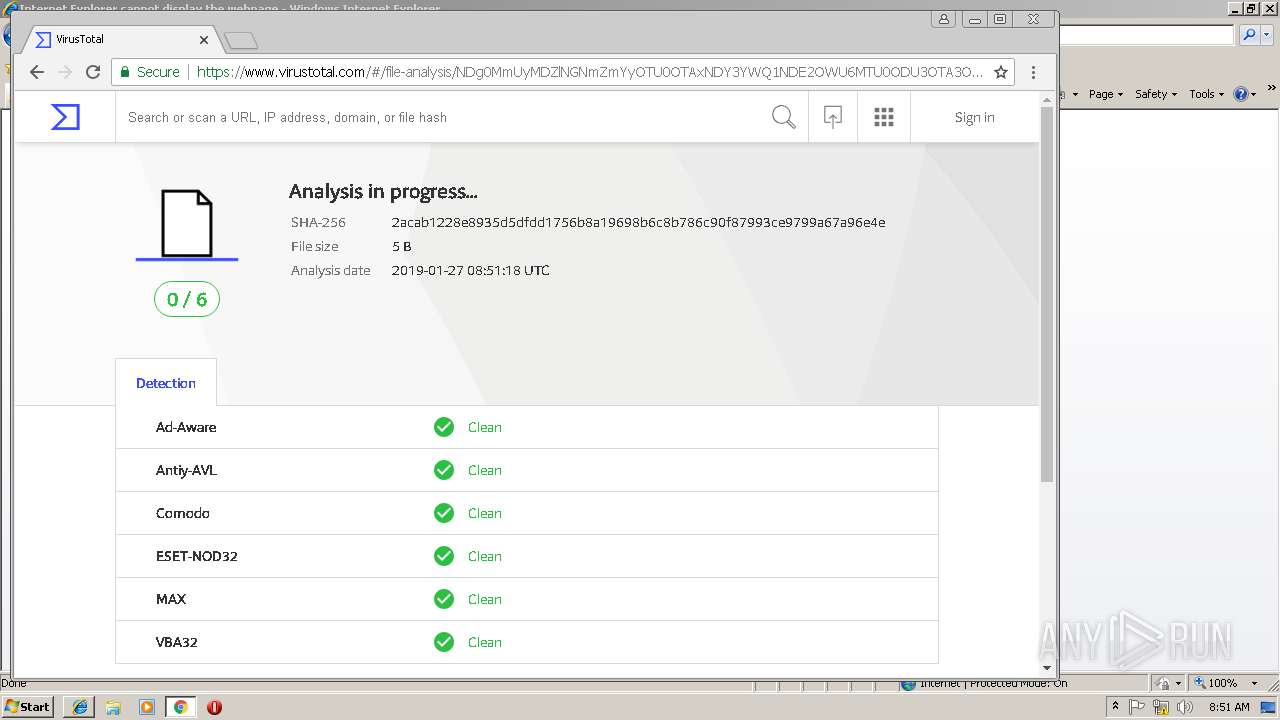
Task: Select the VirusTotal browser tab
Action: [120, 40]
